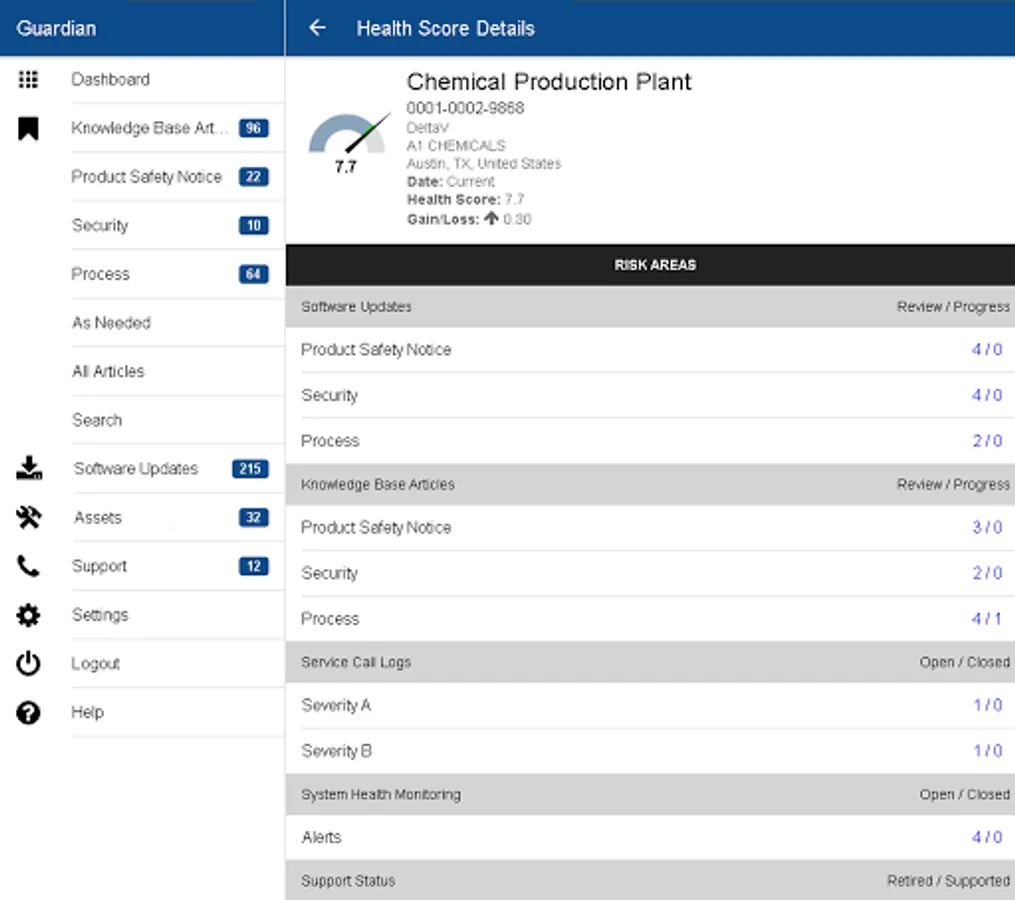Open Software Updates Security row

coord(650,395)
